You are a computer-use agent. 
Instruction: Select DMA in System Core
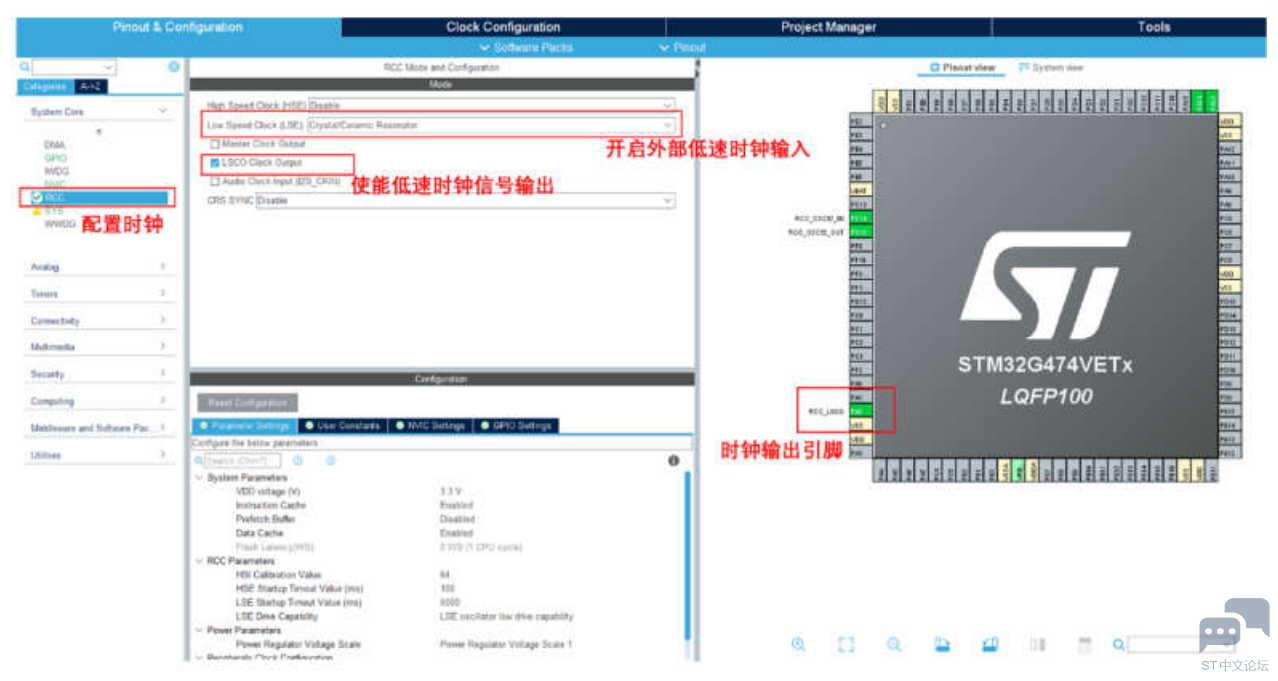pyautogui.click(x=54, y=145)
